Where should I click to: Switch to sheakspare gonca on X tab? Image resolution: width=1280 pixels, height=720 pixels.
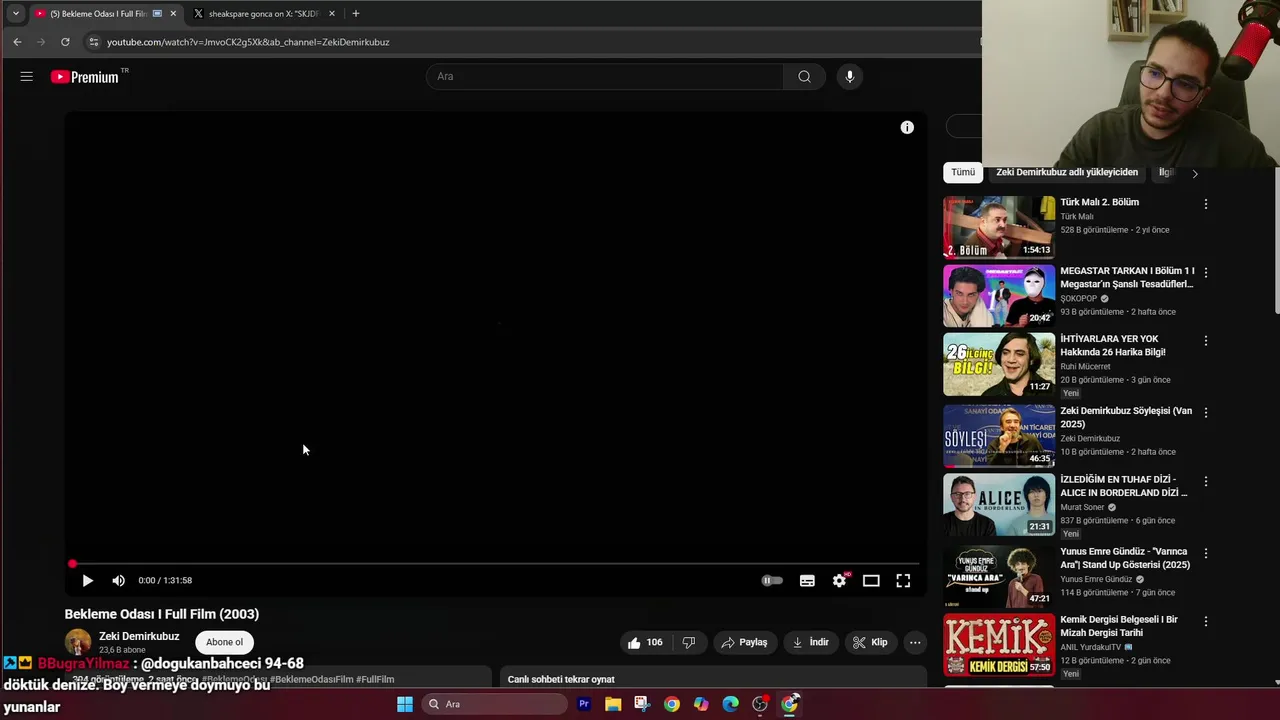click(x=264, y=14)
